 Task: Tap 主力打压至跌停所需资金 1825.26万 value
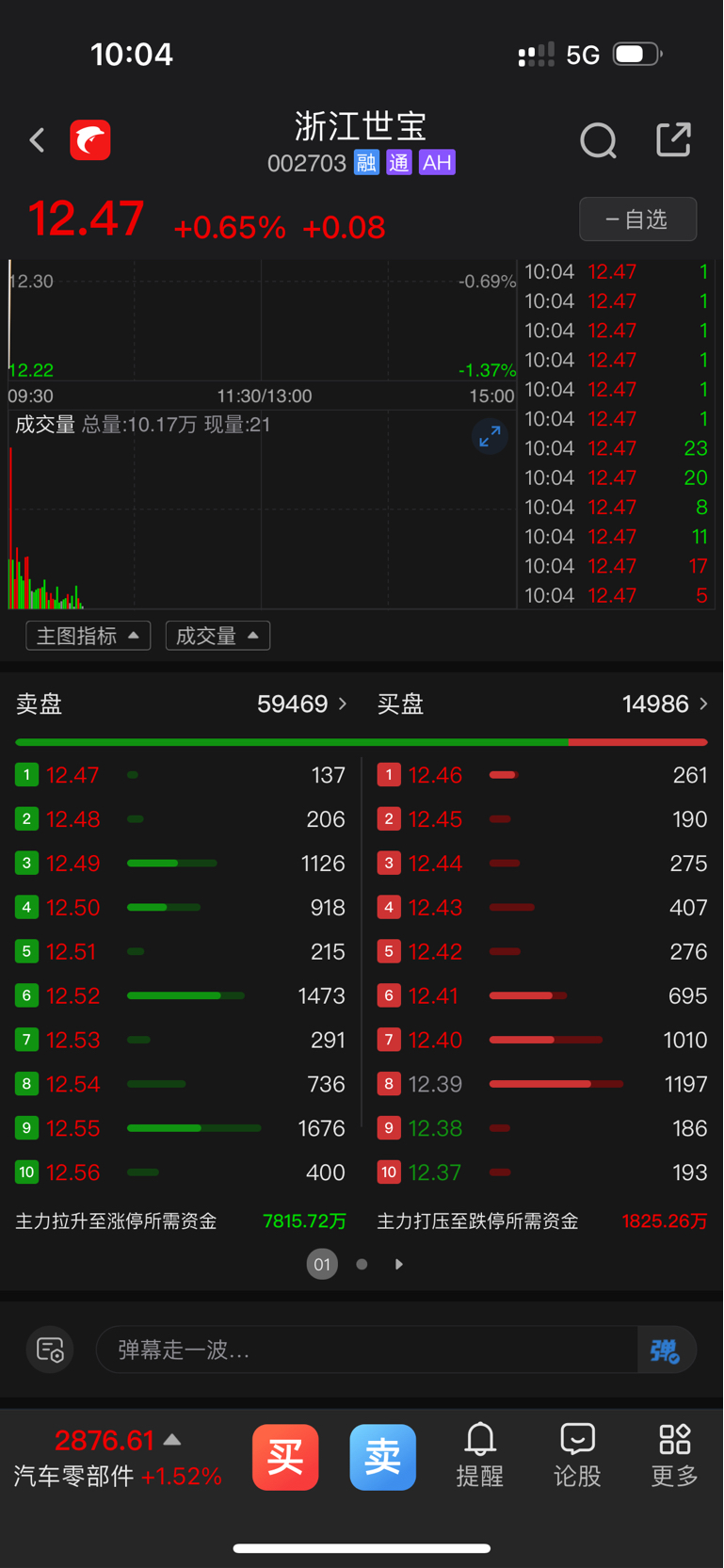[x=665, y=1221]
